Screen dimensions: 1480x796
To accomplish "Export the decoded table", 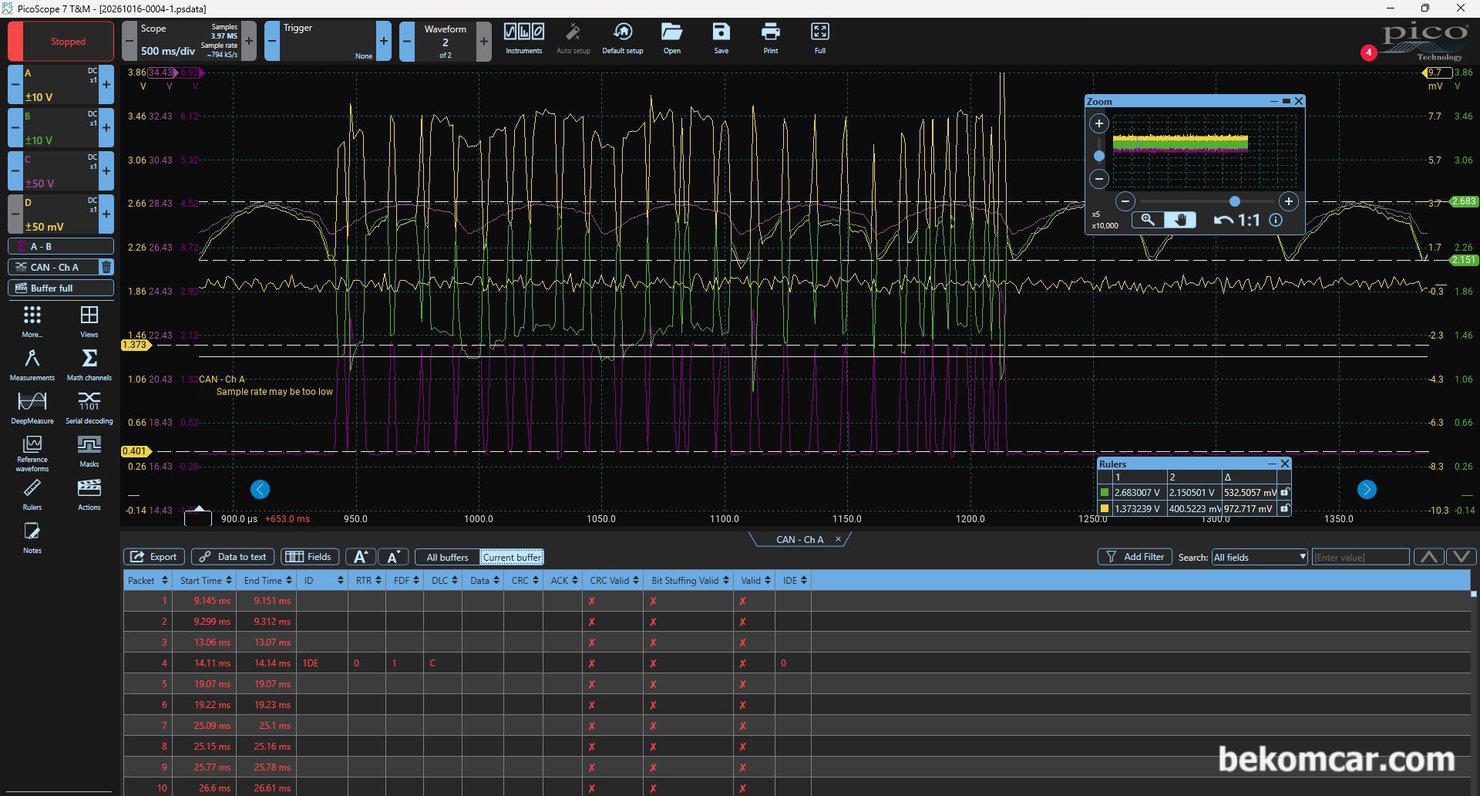I will pyautogui.click(x=154, y=557).
